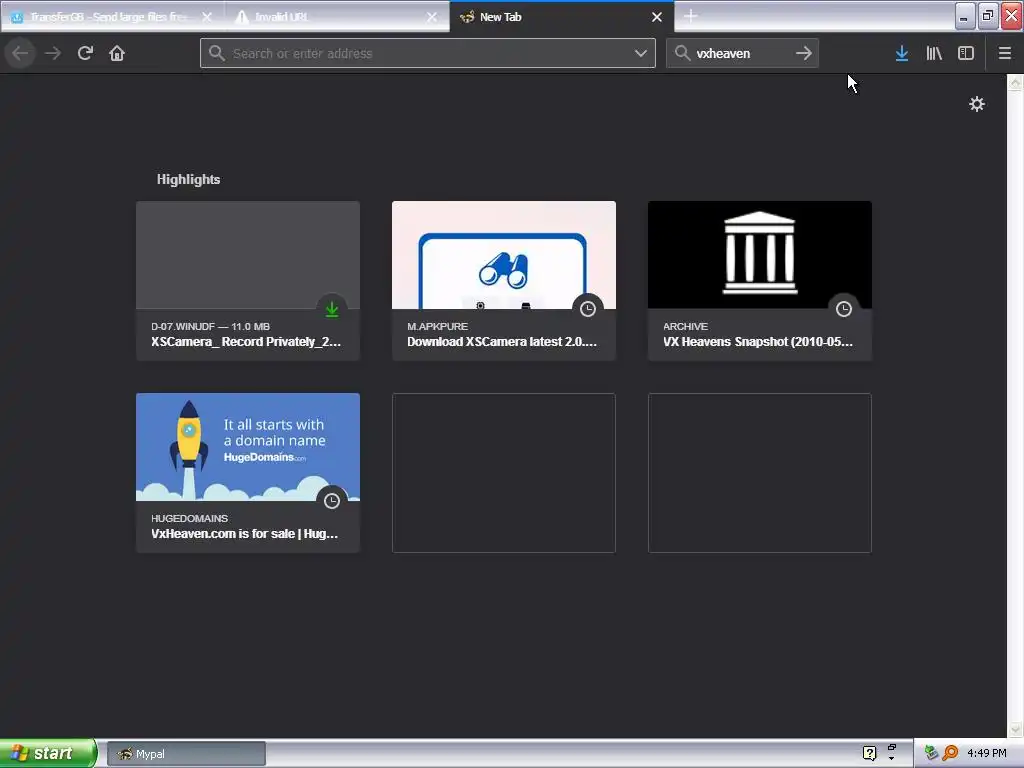This screenshot has width=1024, height=768.
Task: Click the system tray clock
Action: coord(987,753)
